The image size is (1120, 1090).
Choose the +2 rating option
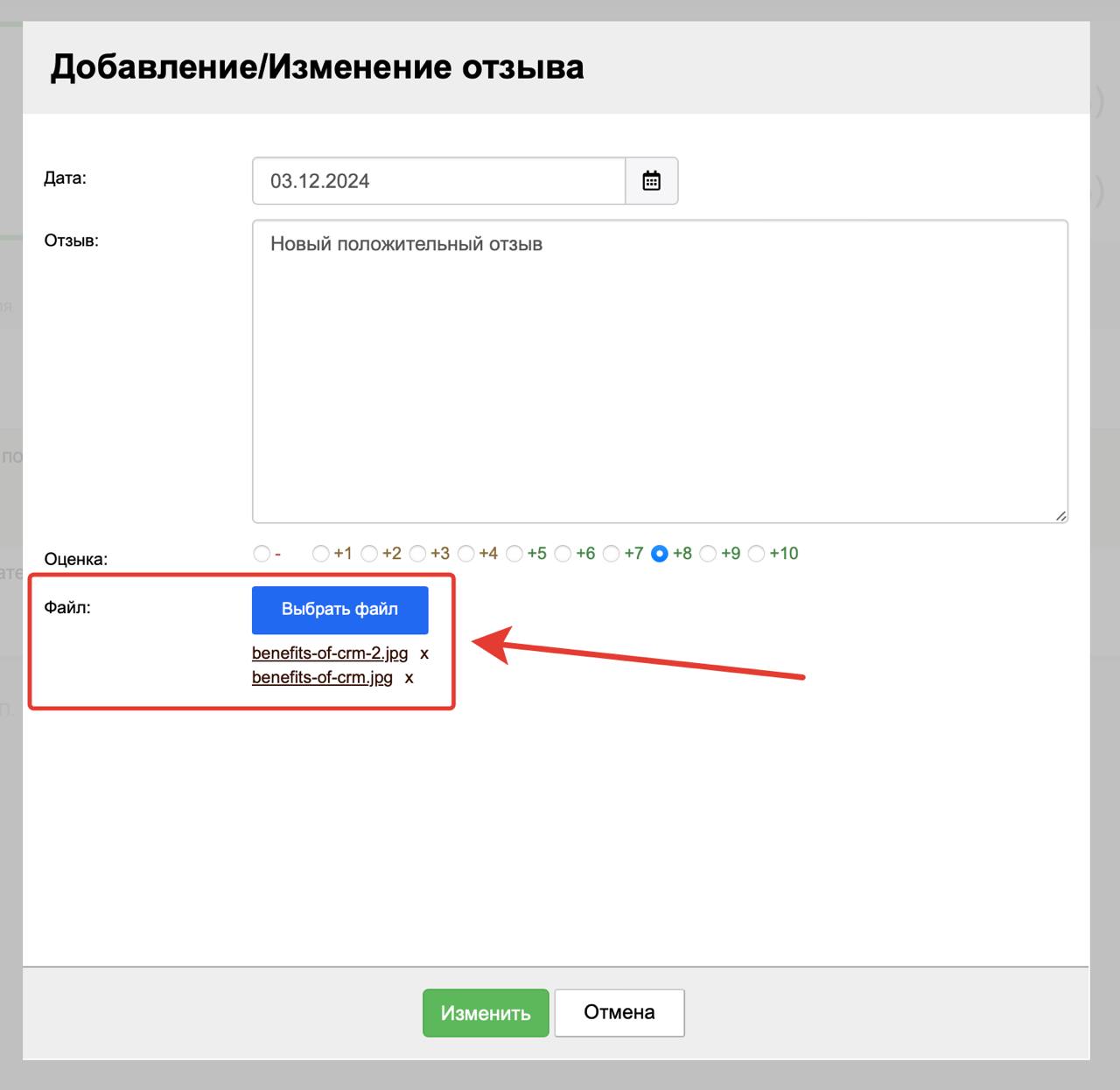(x=369, y=554)
